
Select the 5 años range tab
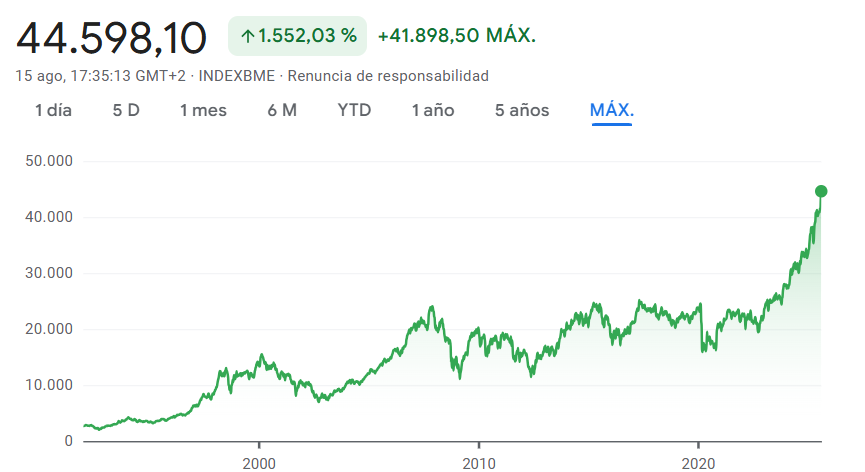(522, 110)
